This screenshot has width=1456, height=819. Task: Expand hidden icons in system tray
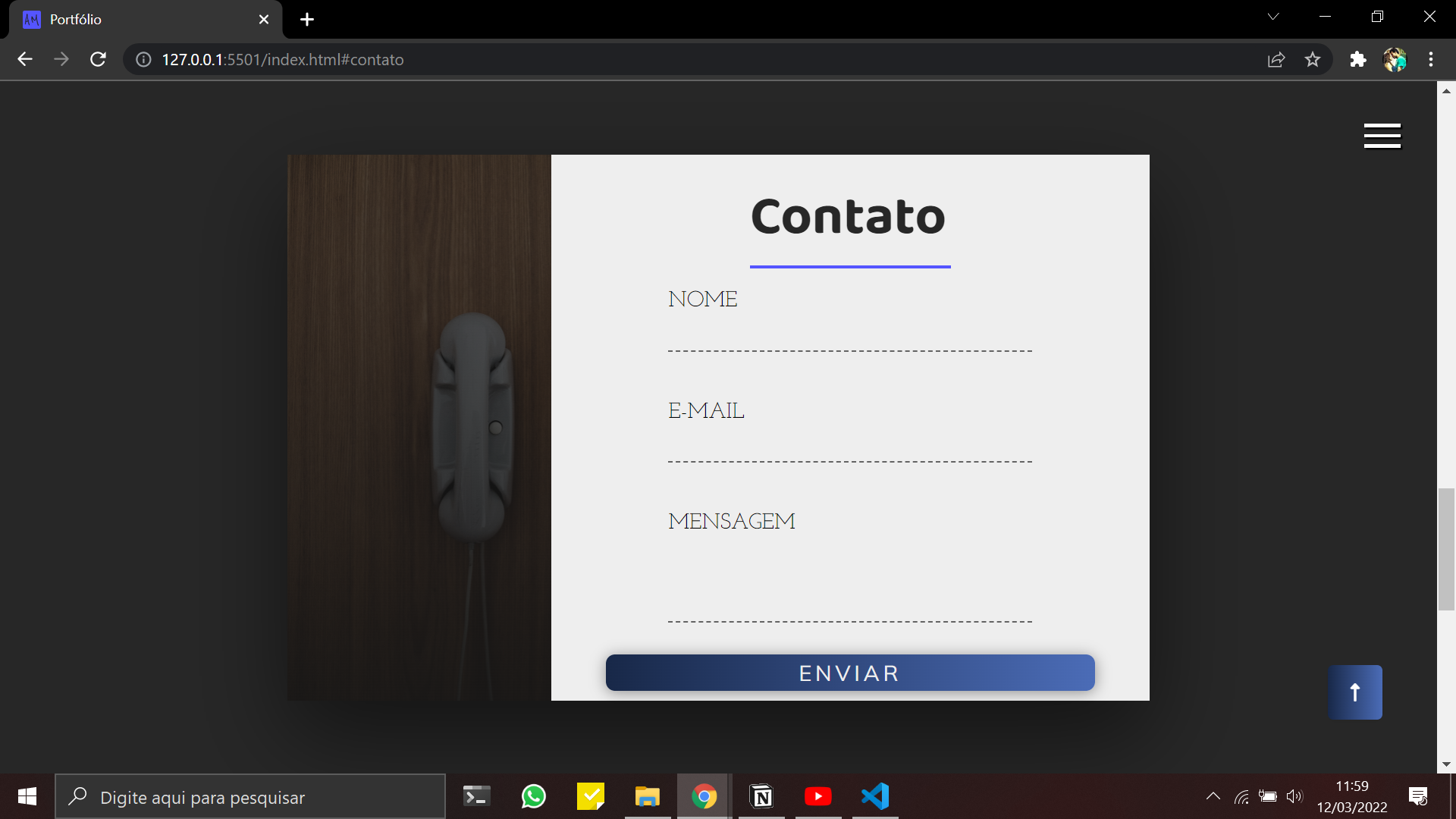pyautogui.click(x=1213, y=796)
